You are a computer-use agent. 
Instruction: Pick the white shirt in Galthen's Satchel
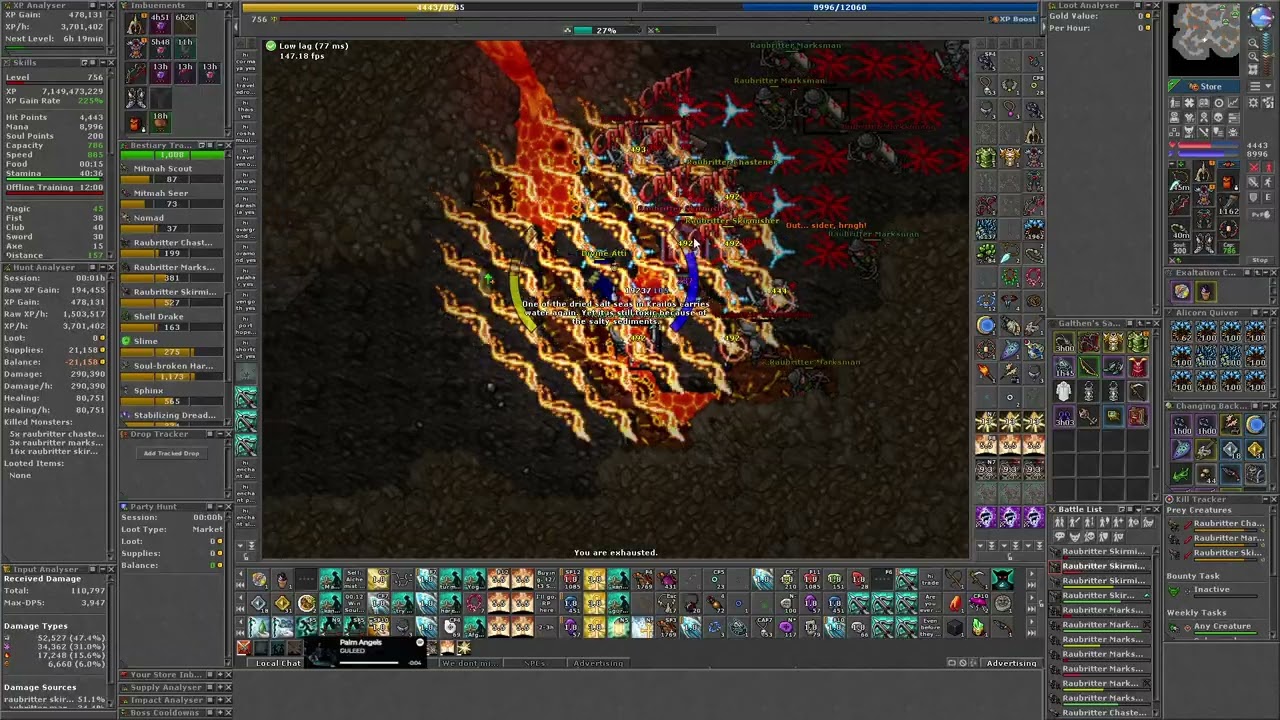[x=1064, y=391]
